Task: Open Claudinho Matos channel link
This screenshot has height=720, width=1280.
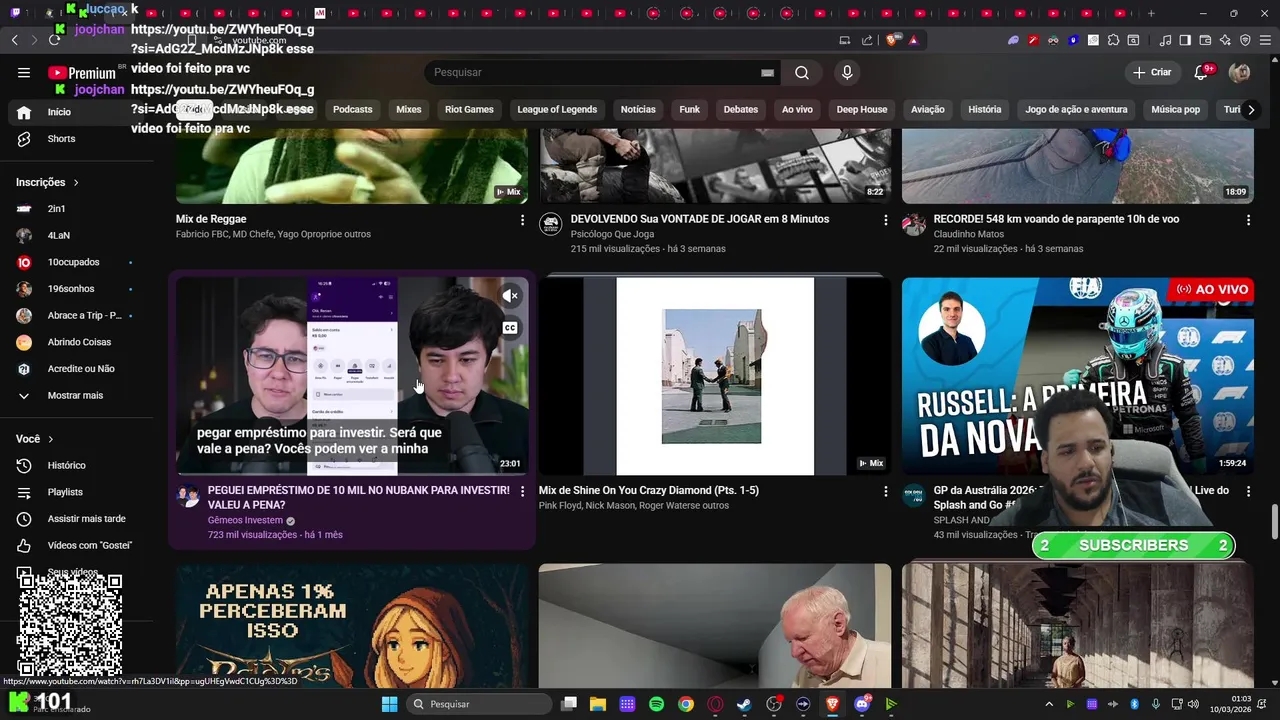Action: pos(968,234)
